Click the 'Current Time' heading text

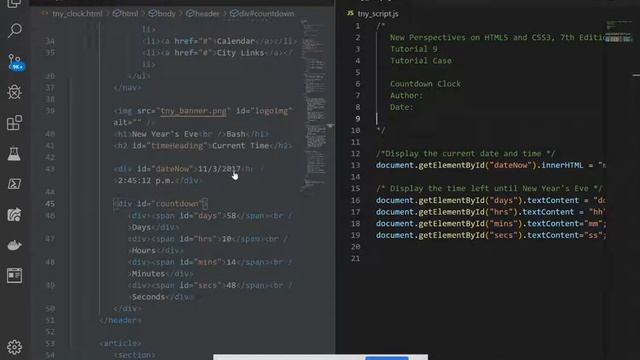pyautogui.click(x=240, y=146)
